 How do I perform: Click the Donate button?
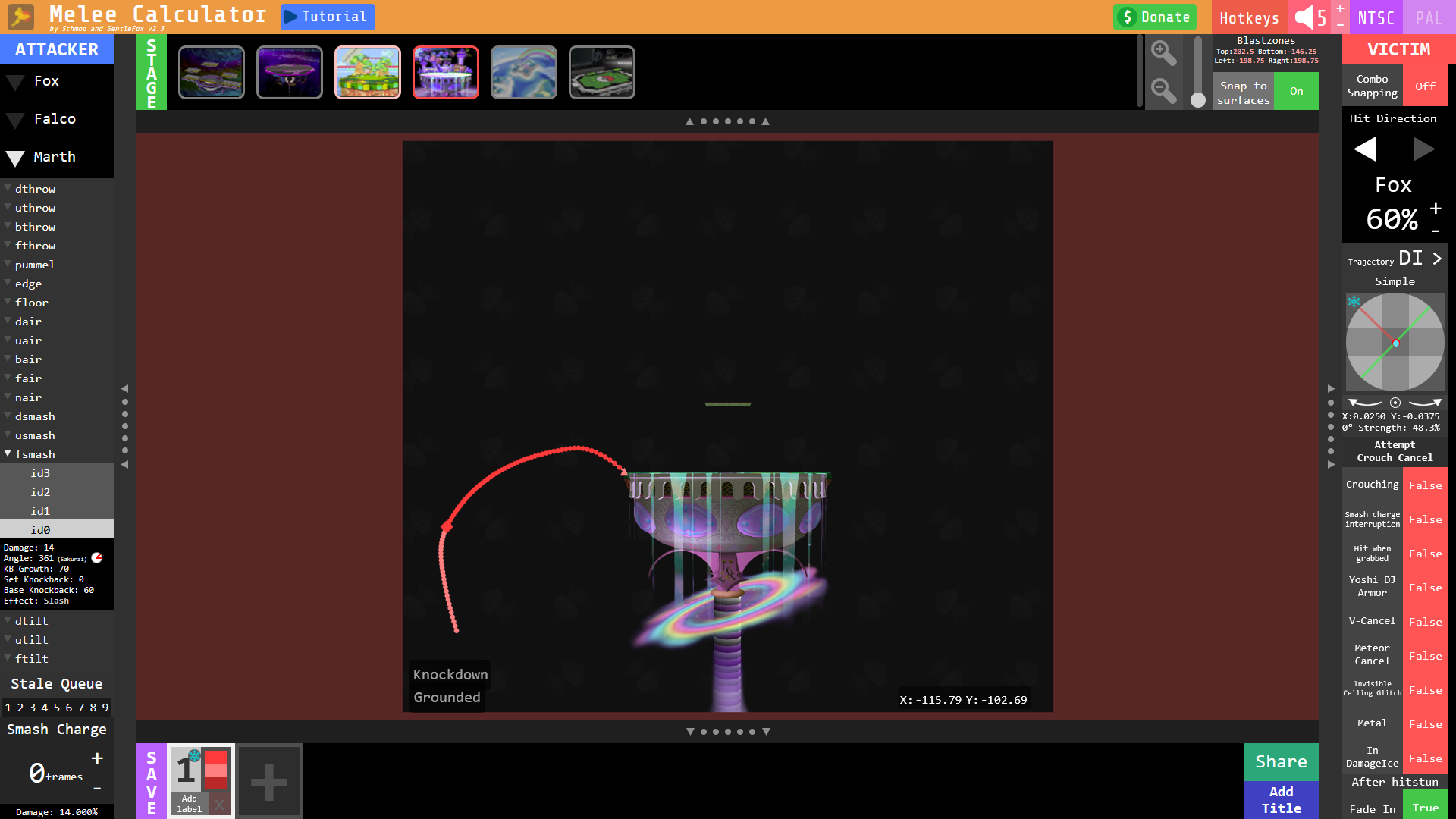point(1155,17)
